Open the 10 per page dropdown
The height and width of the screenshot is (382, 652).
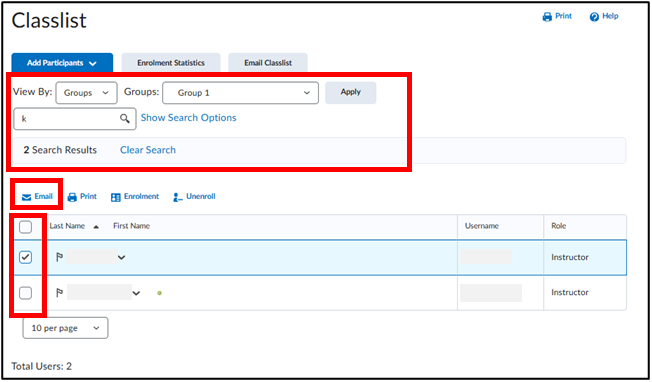pyautogui.click(x=65, y=328)
